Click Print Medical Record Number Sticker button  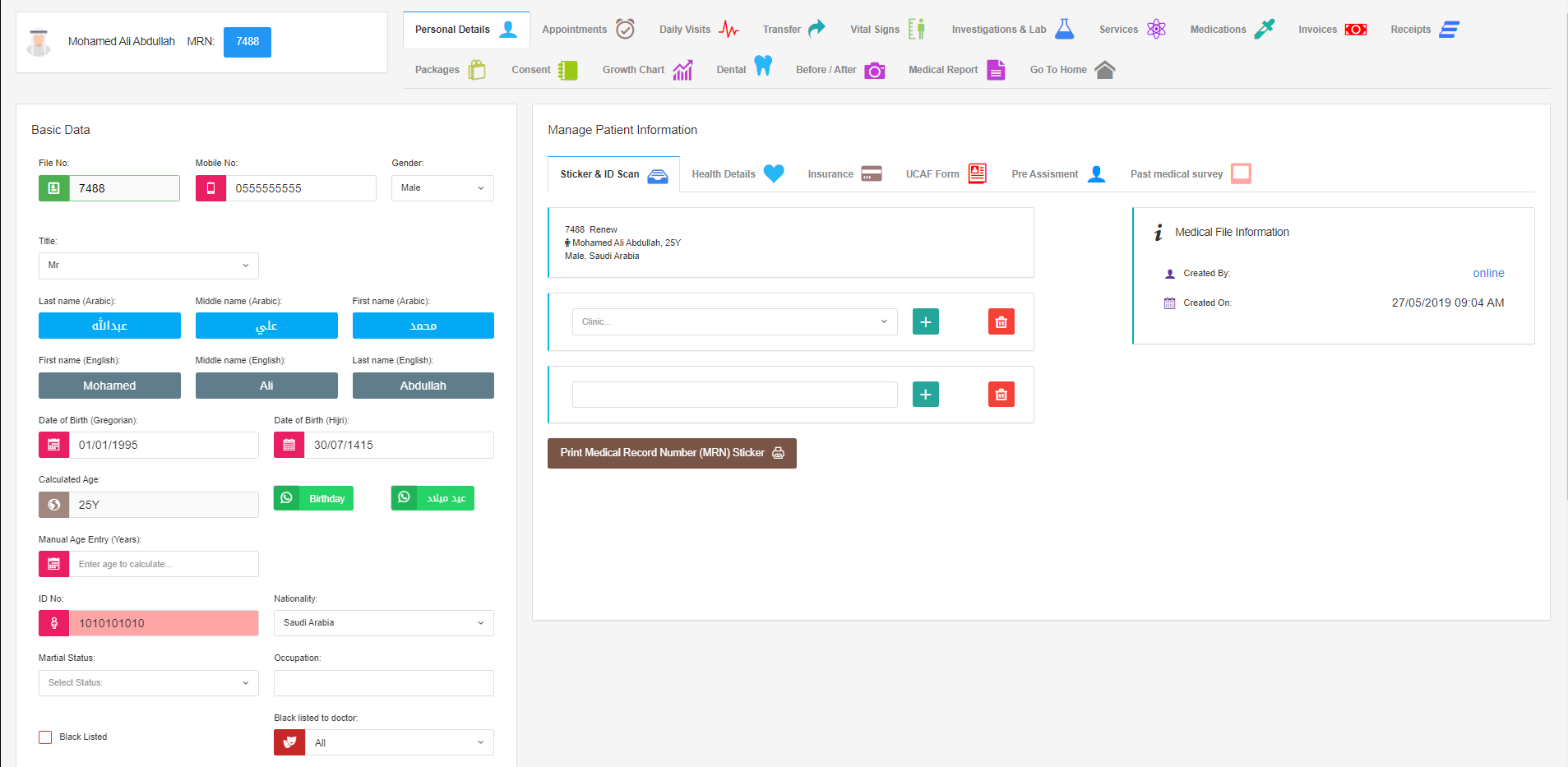click(671, 453)
